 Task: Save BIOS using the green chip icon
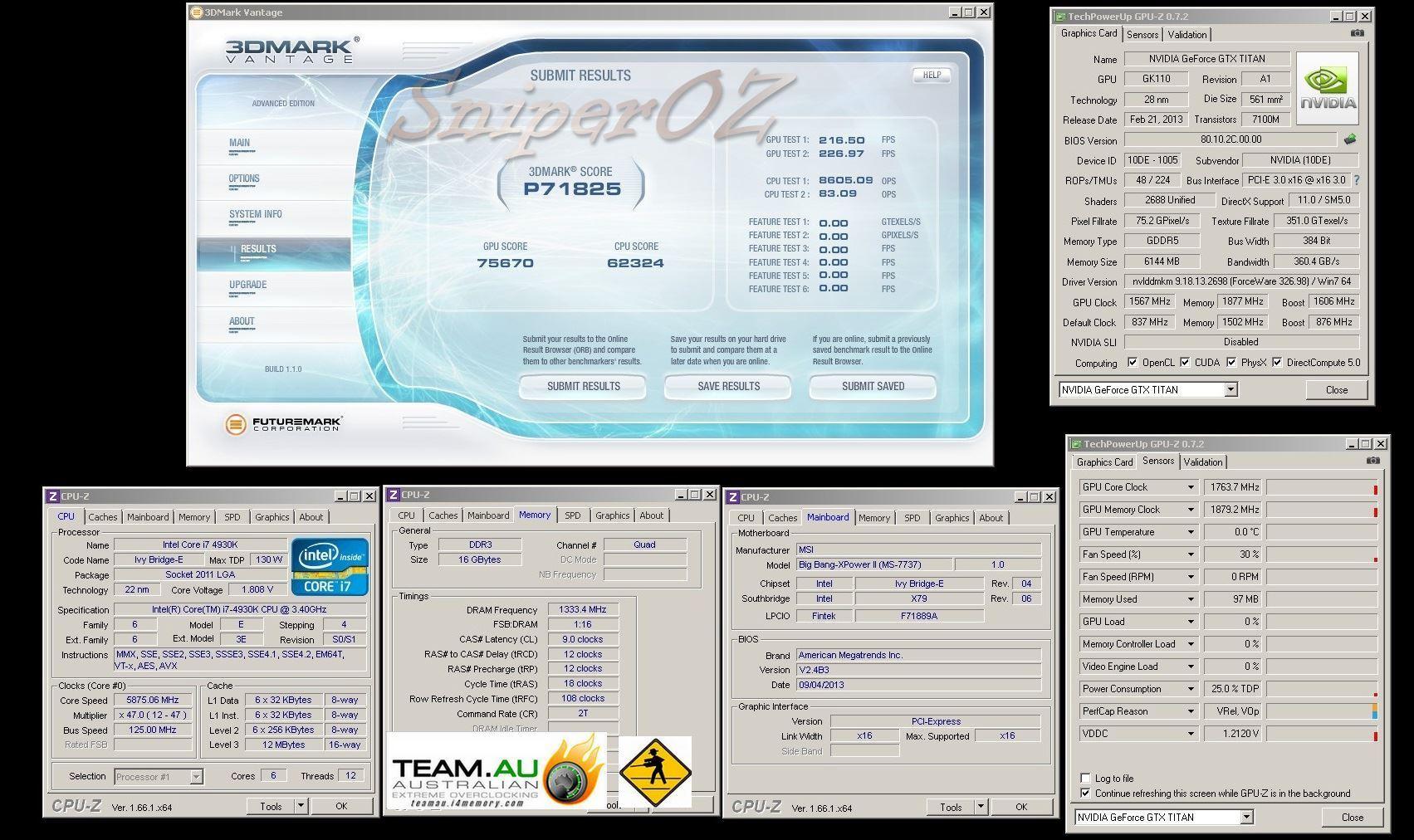click(1350, 139)
